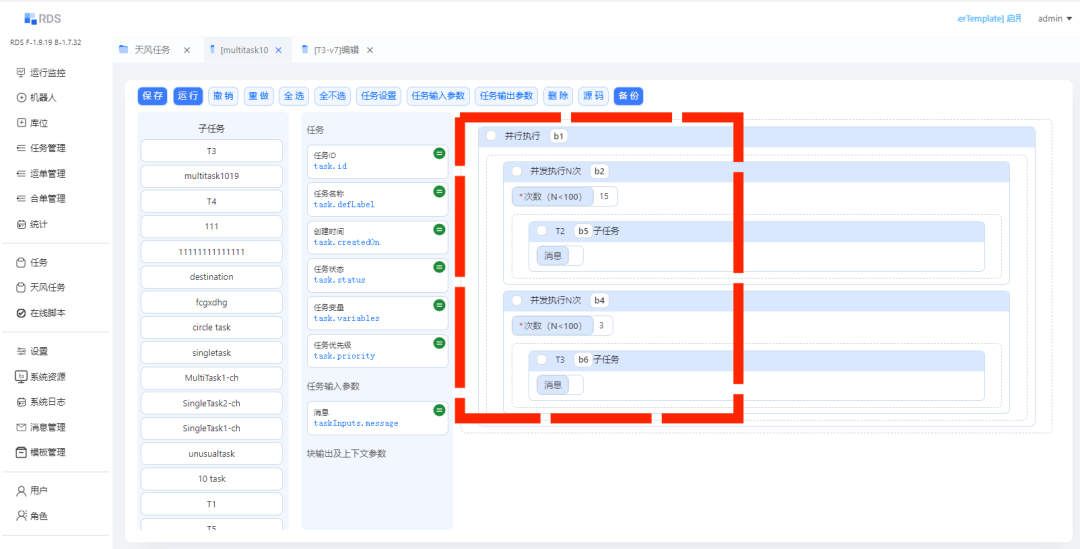
Task: Select the T3 b6 子任务 checkbox
Action: click(x=541, y=359)
